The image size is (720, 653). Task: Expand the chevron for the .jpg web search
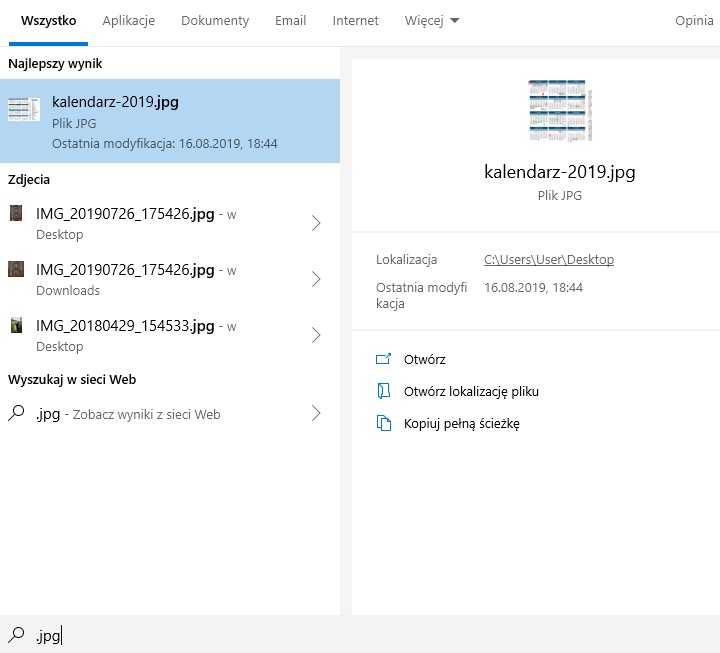(316, 413)
